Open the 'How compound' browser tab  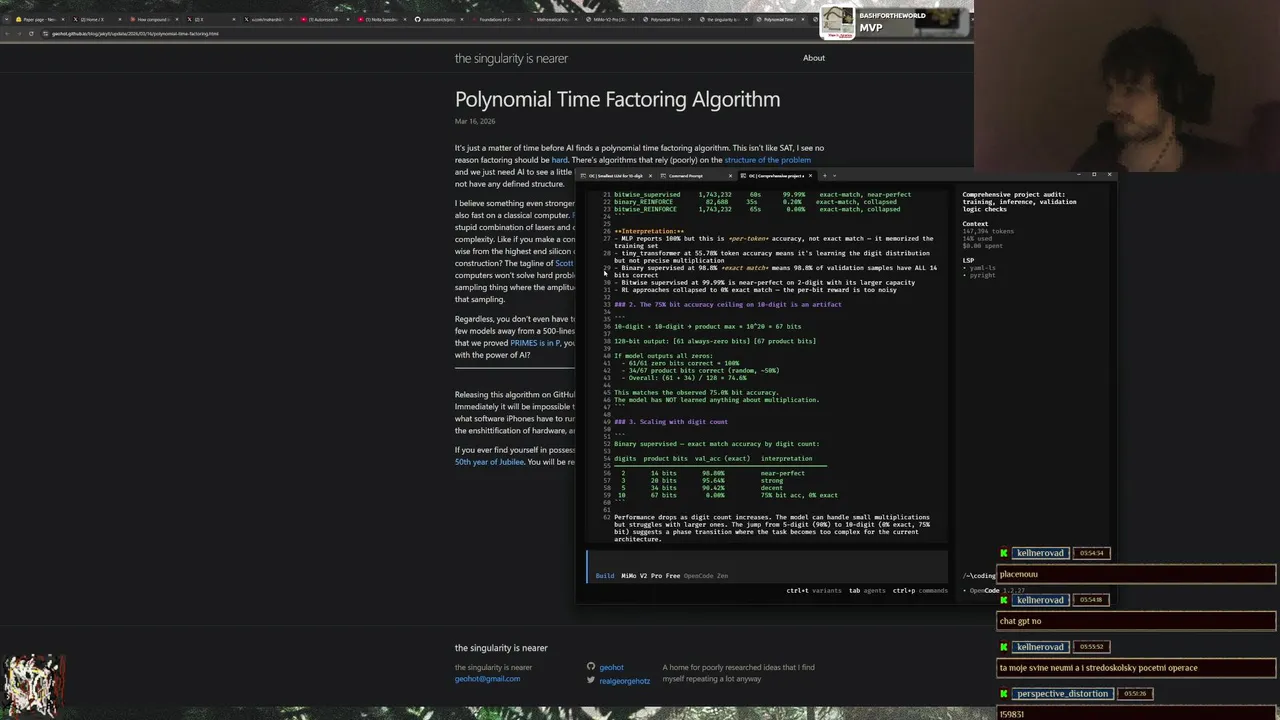(154, 19)
